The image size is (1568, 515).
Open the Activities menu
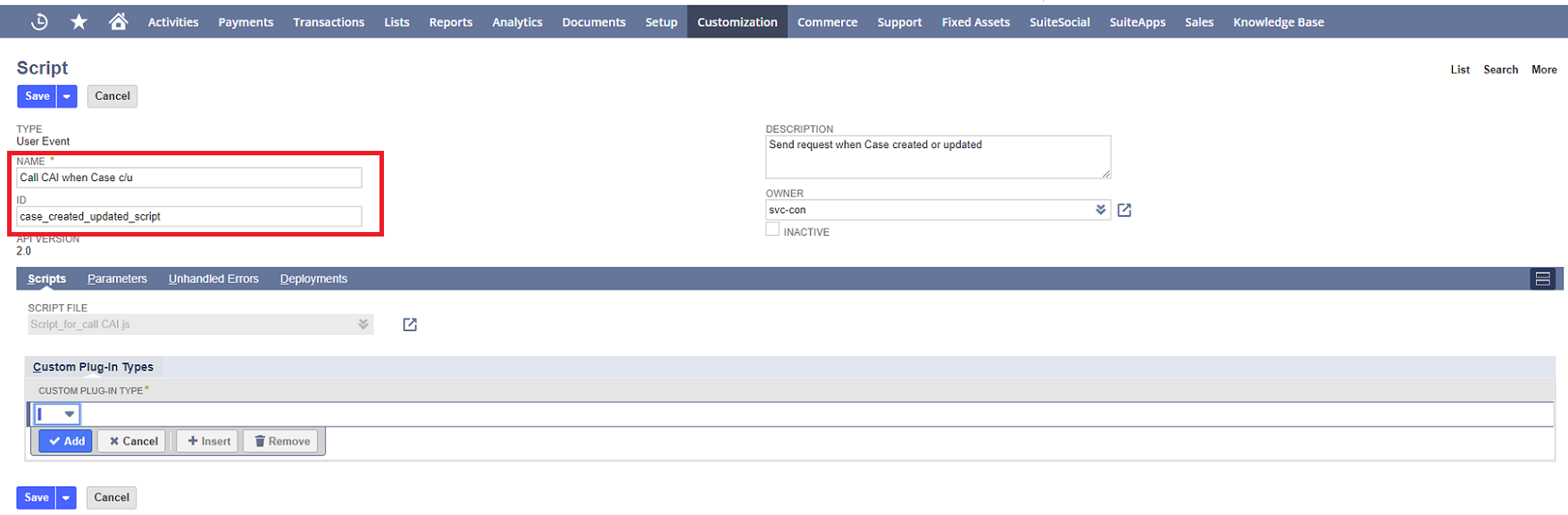[173, 22]
